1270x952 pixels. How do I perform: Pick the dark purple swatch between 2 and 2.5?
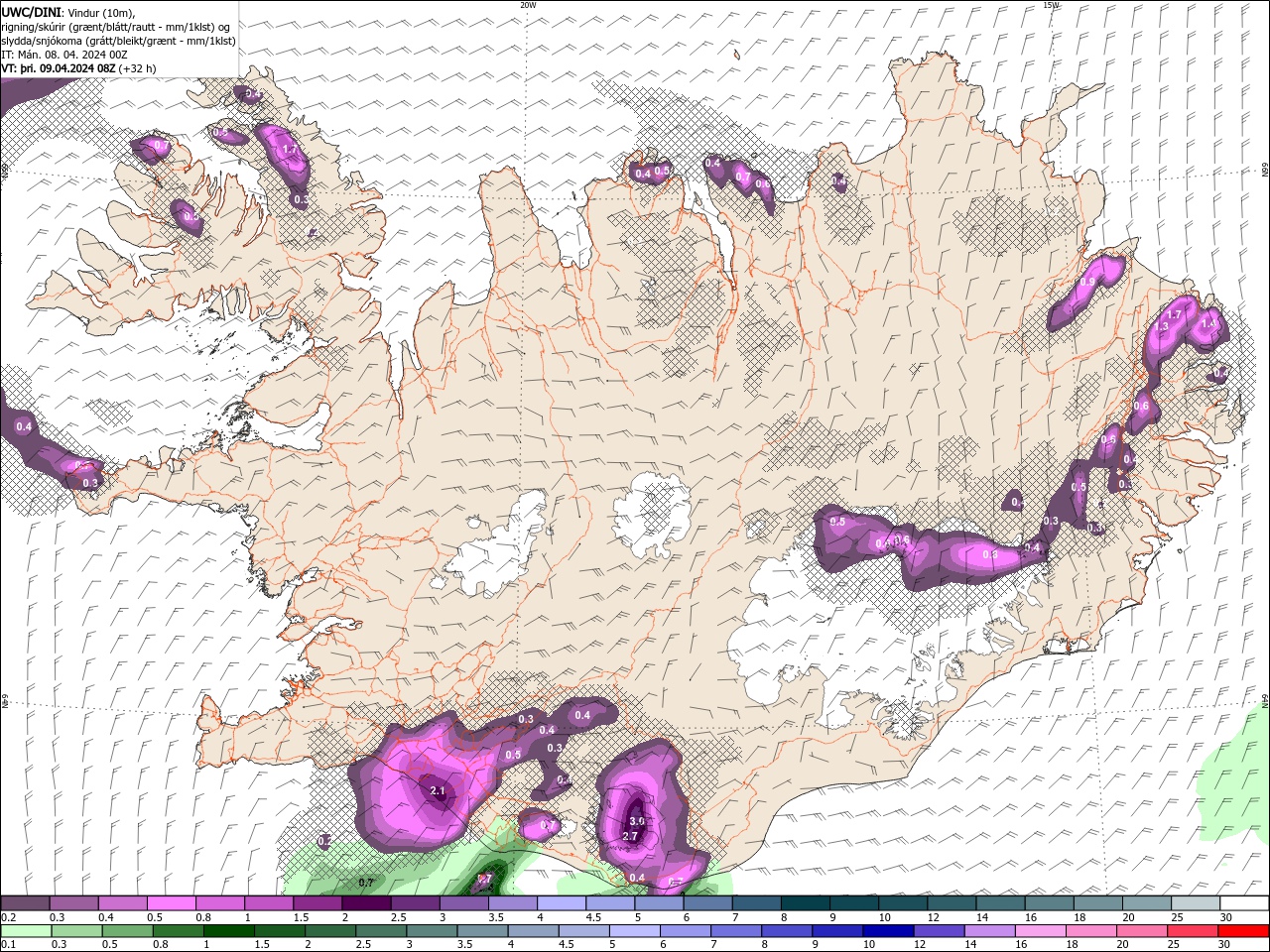(x=366, y=903)
